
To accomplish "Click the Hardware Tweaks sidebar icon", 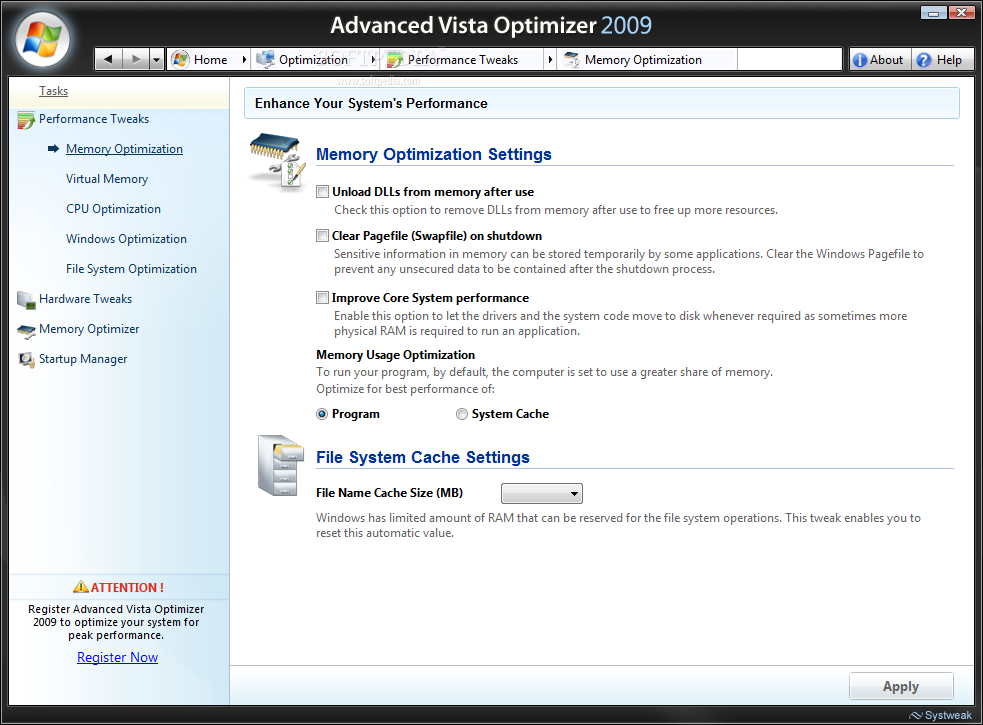I will 26,300.
